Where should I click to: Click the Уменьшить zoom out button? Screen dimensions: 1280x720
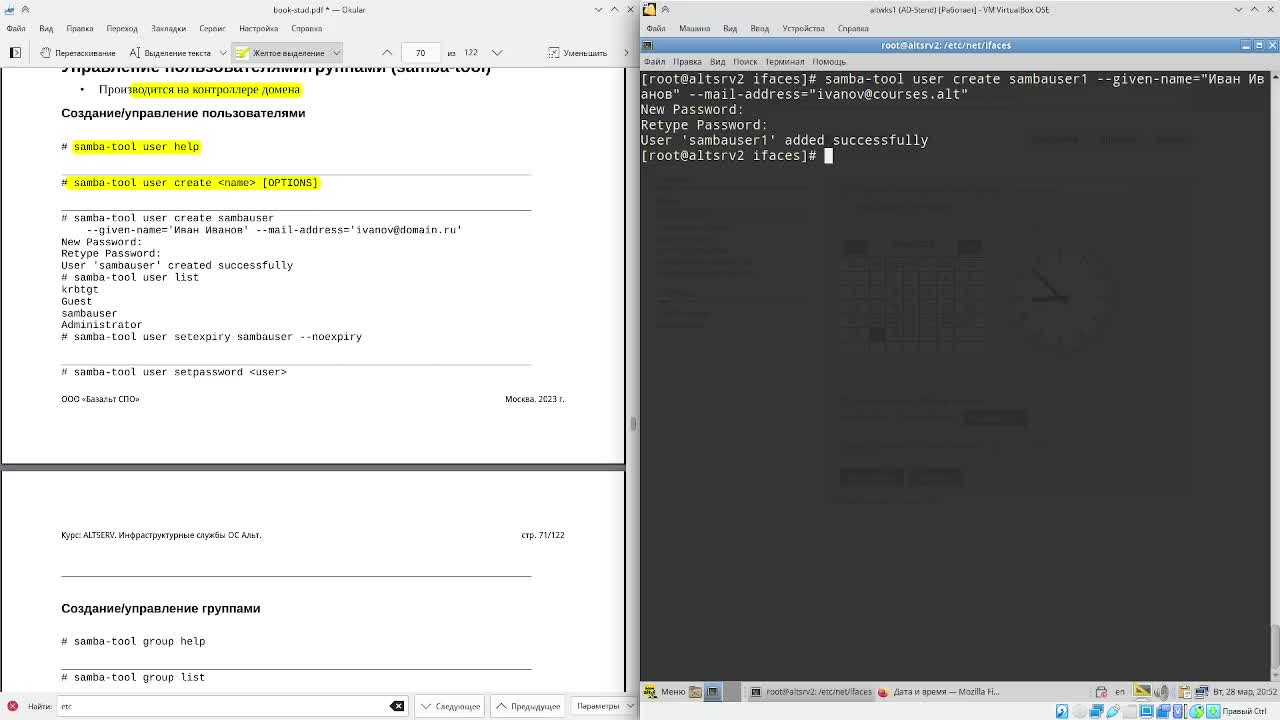pyautogui.click(x=578, y=52)
